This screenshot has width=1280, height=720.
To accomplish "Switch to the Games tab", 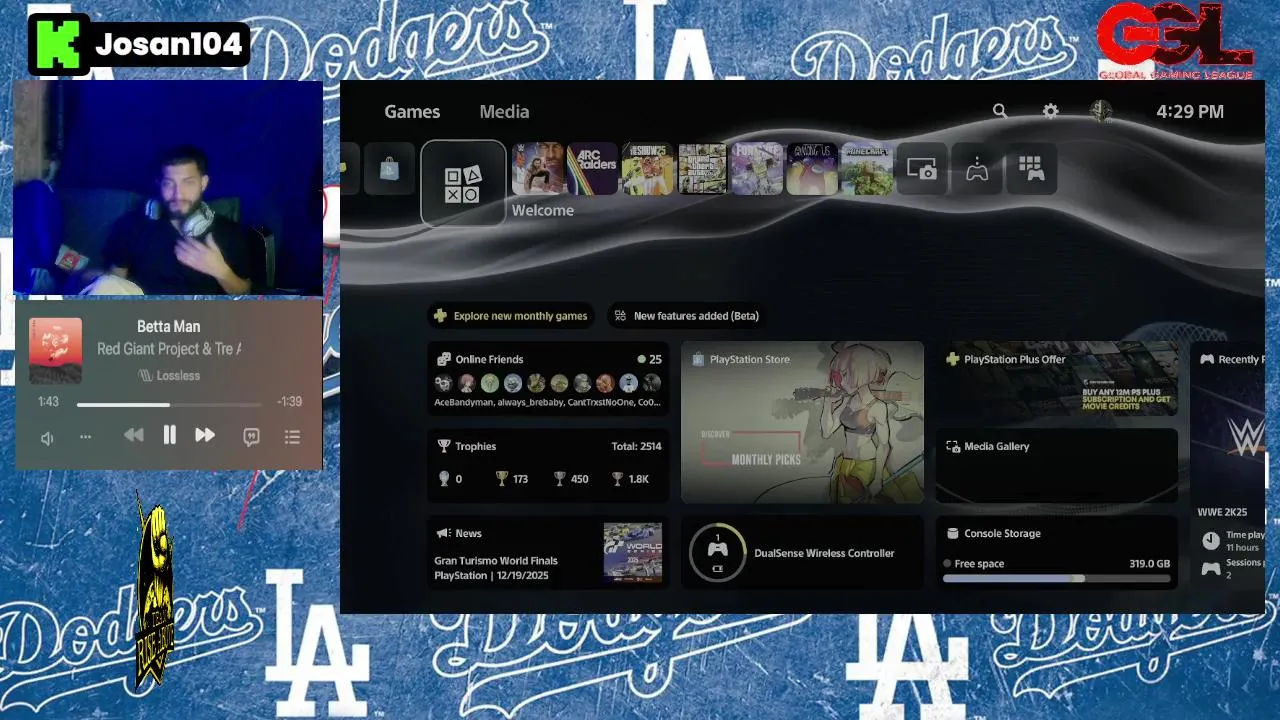I will pyautogui.click(x=412, y=112).
